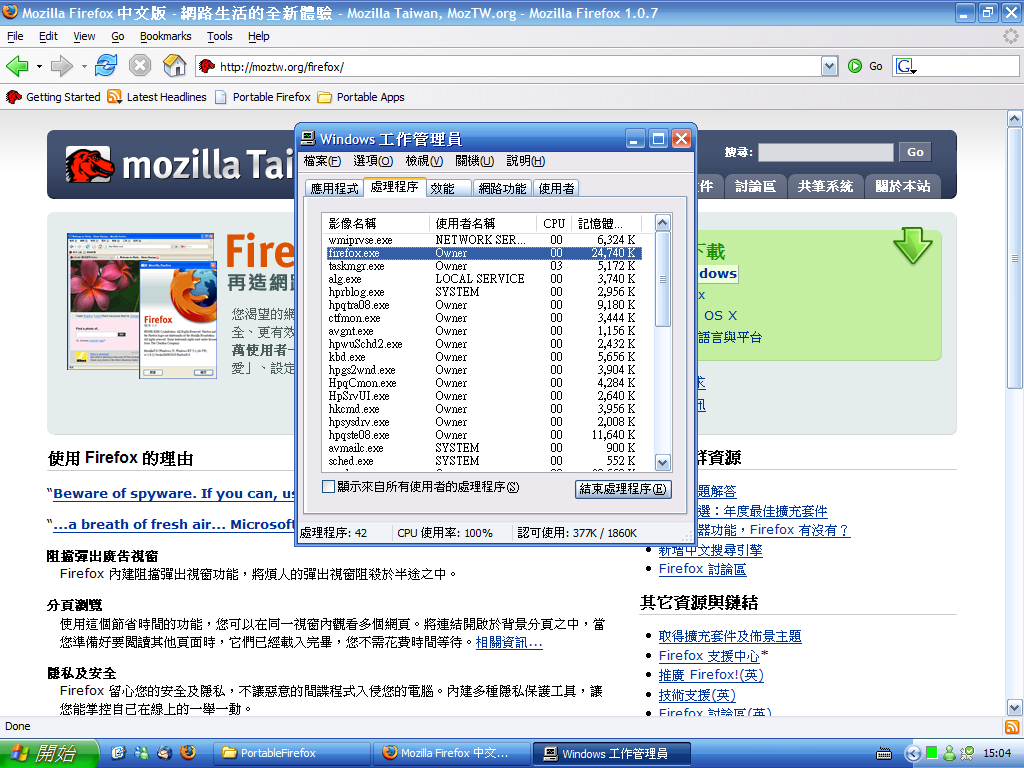Click the site 搜尋 search input box
1024x768 pixels.
point(825,152)
